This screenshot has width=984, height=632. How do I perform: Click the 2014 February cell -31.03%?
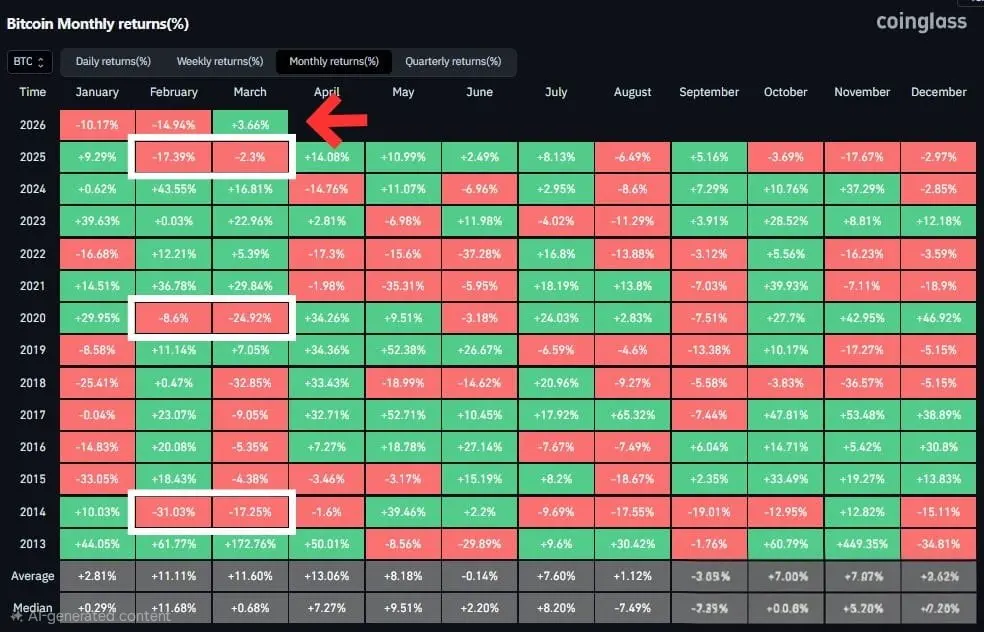pyautogui.click(x=174, y=511)
